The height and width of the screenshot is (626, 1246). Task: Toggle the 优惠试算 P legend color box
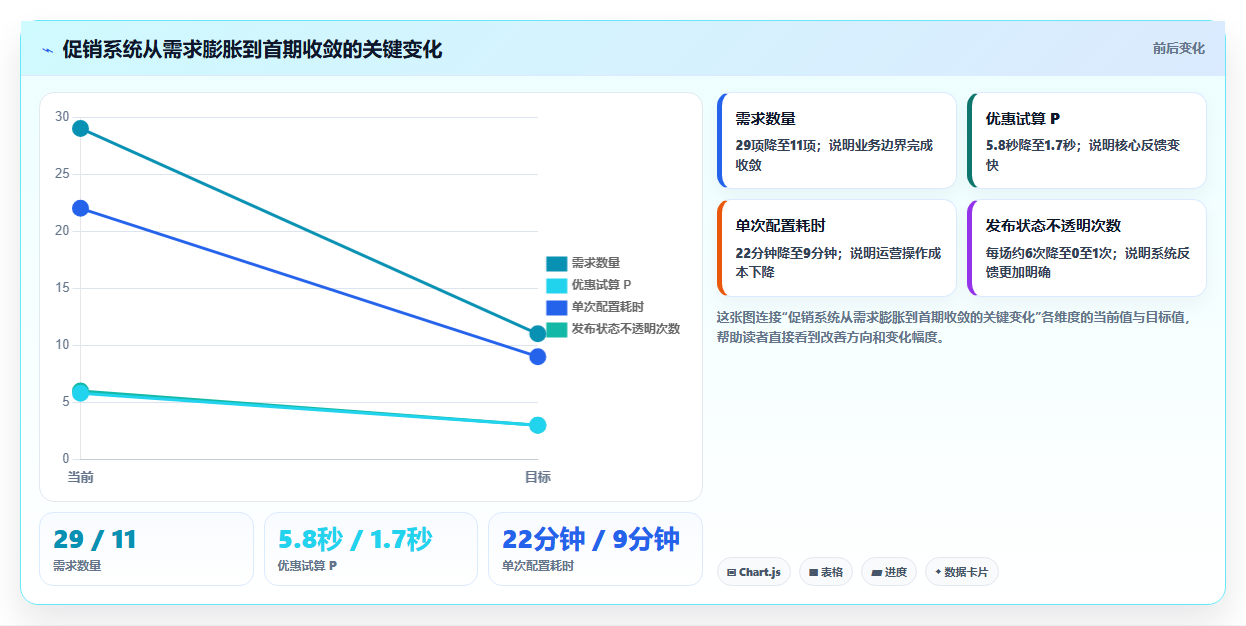tap(556, 285)
